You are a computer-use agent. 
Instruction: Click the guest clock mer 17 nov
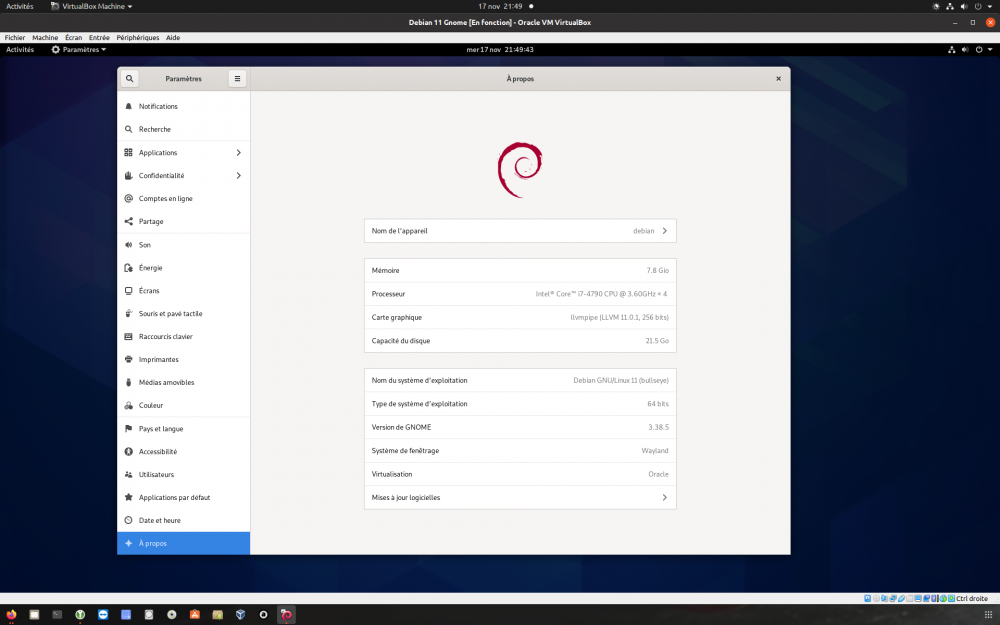500,49
